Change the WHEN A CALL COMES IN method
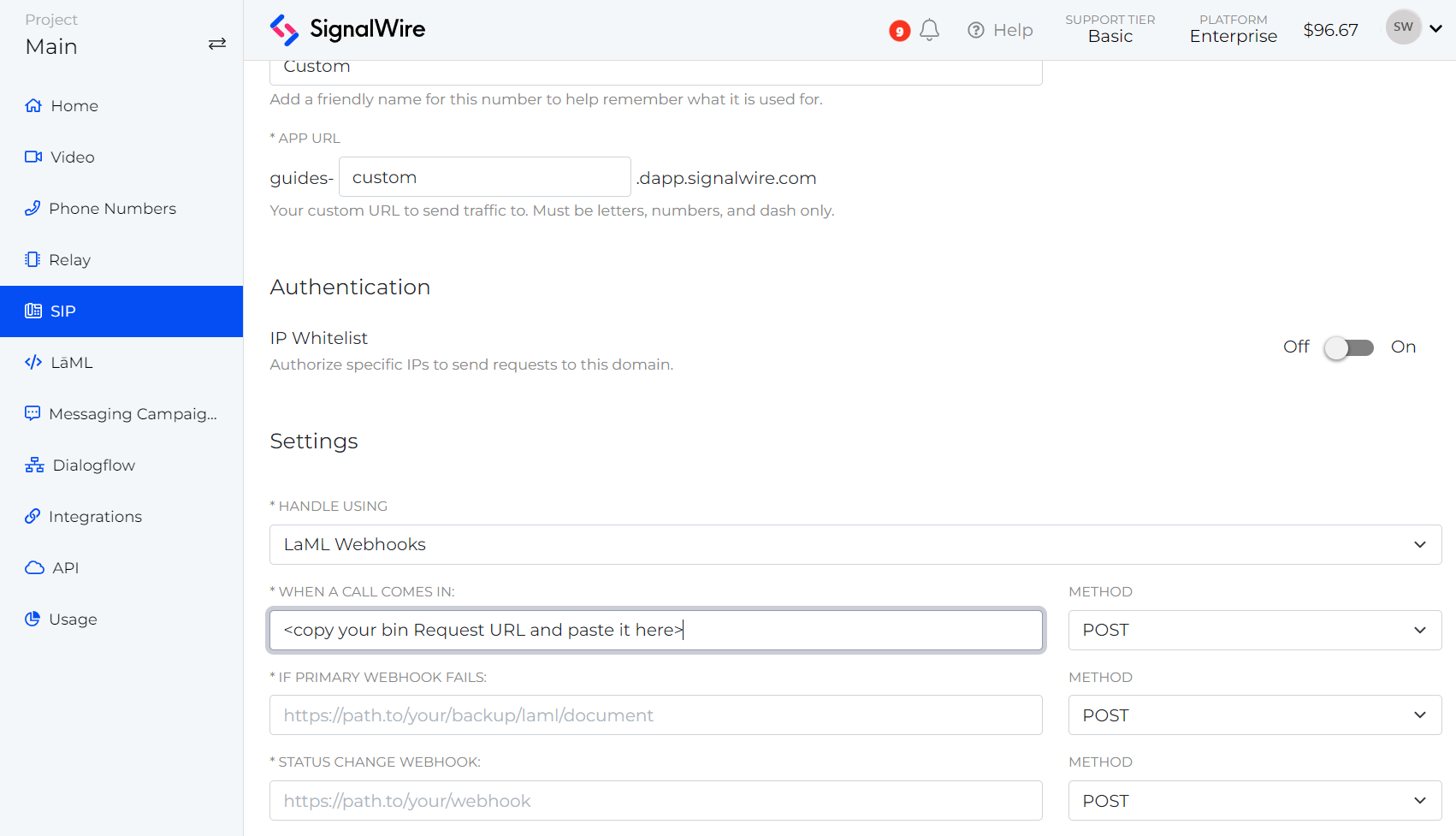1456x836 pixels. 1253,630
